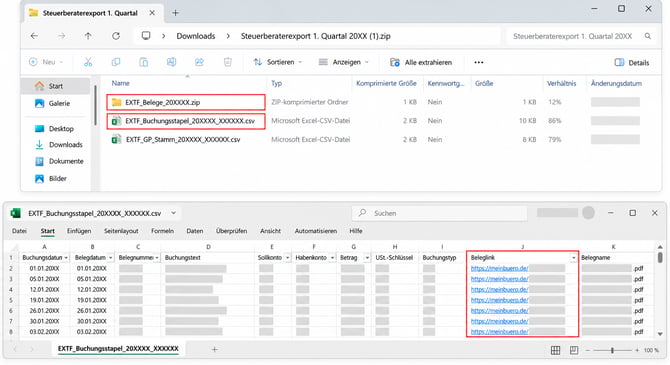Click the PC icon in address bar
This screenshot has width=670, height=365.
[146, 36]
